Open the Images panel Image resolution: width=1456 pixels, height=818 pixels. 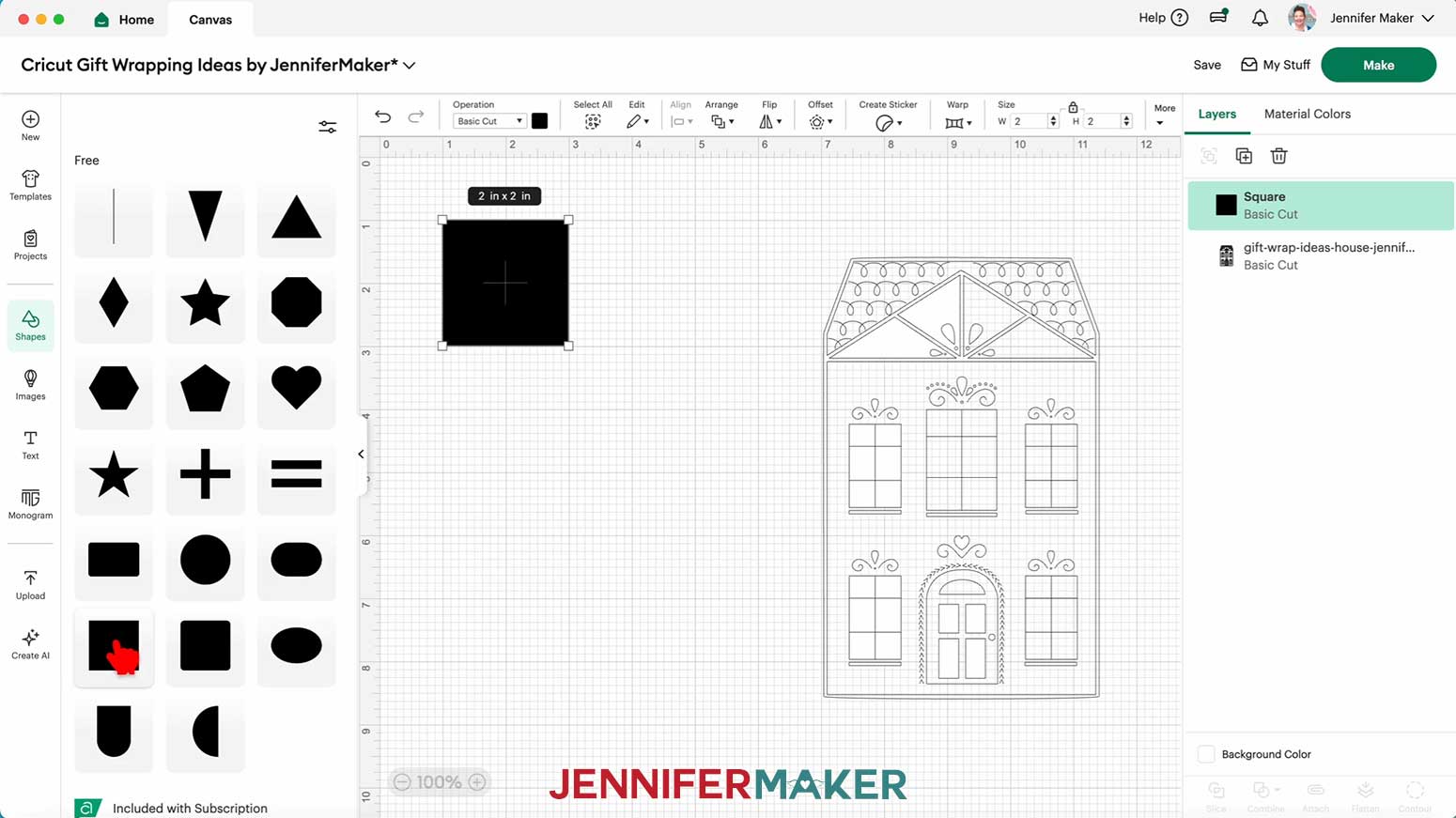coord(30,385)
